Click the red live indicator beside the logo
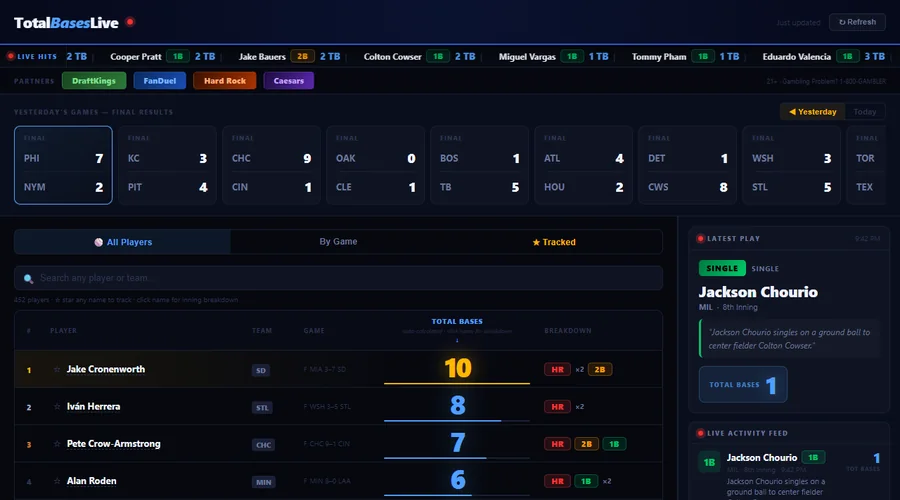900x500 pixels. click(x=130, y=22)
